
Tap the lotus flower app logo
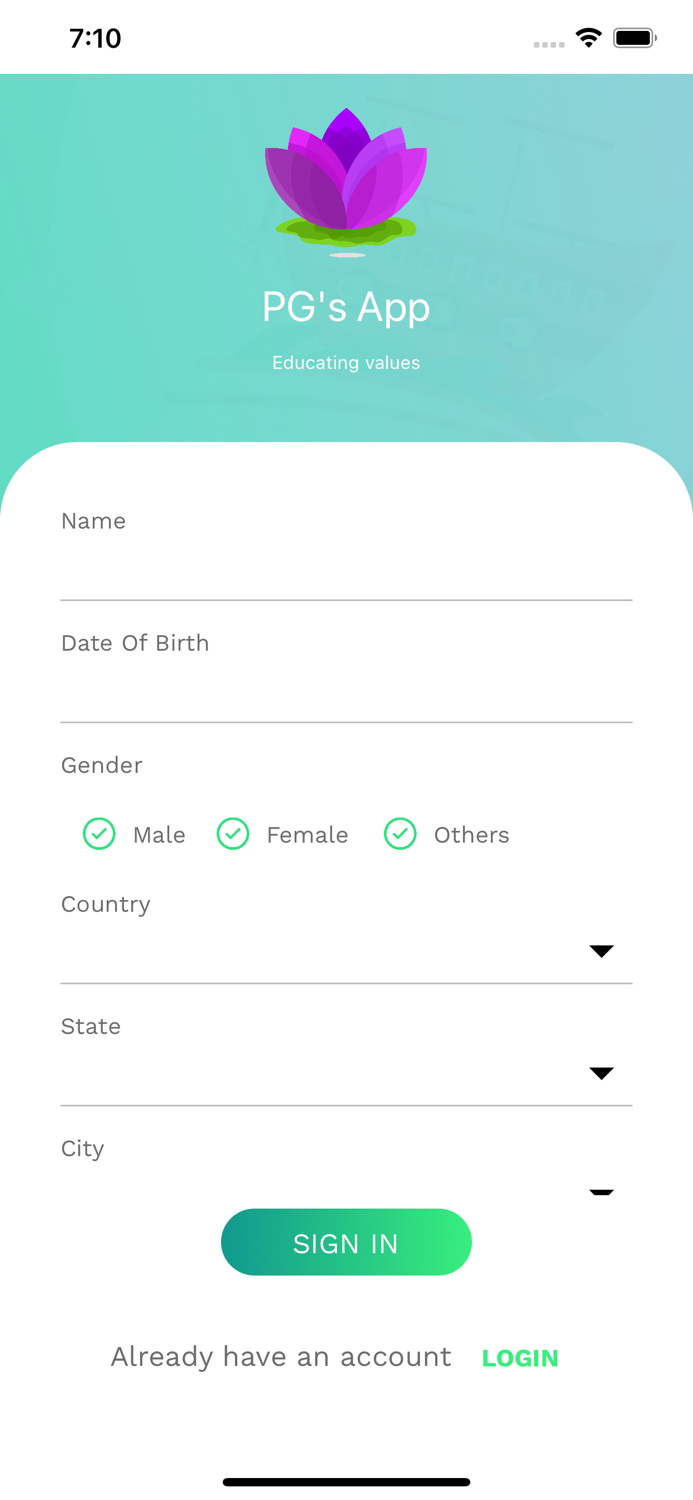pyautogui.click(x=346, y=180)
